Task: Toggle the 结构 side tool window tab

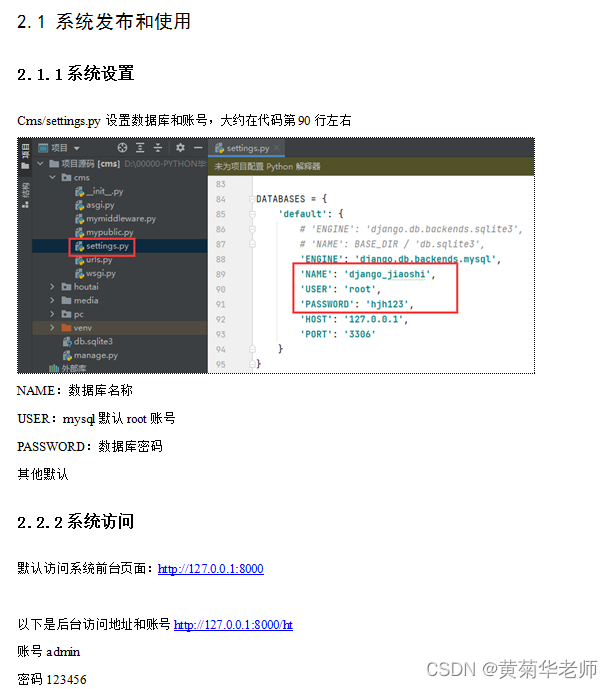Action: coord(25,195)
